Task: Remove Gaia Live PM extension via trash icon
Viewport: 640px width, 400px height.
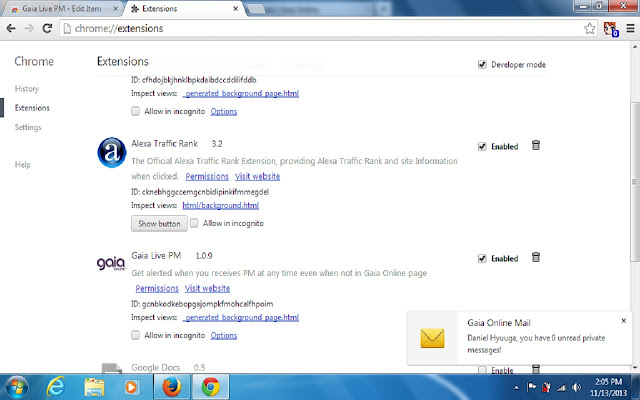Action: tap(536, 257)
